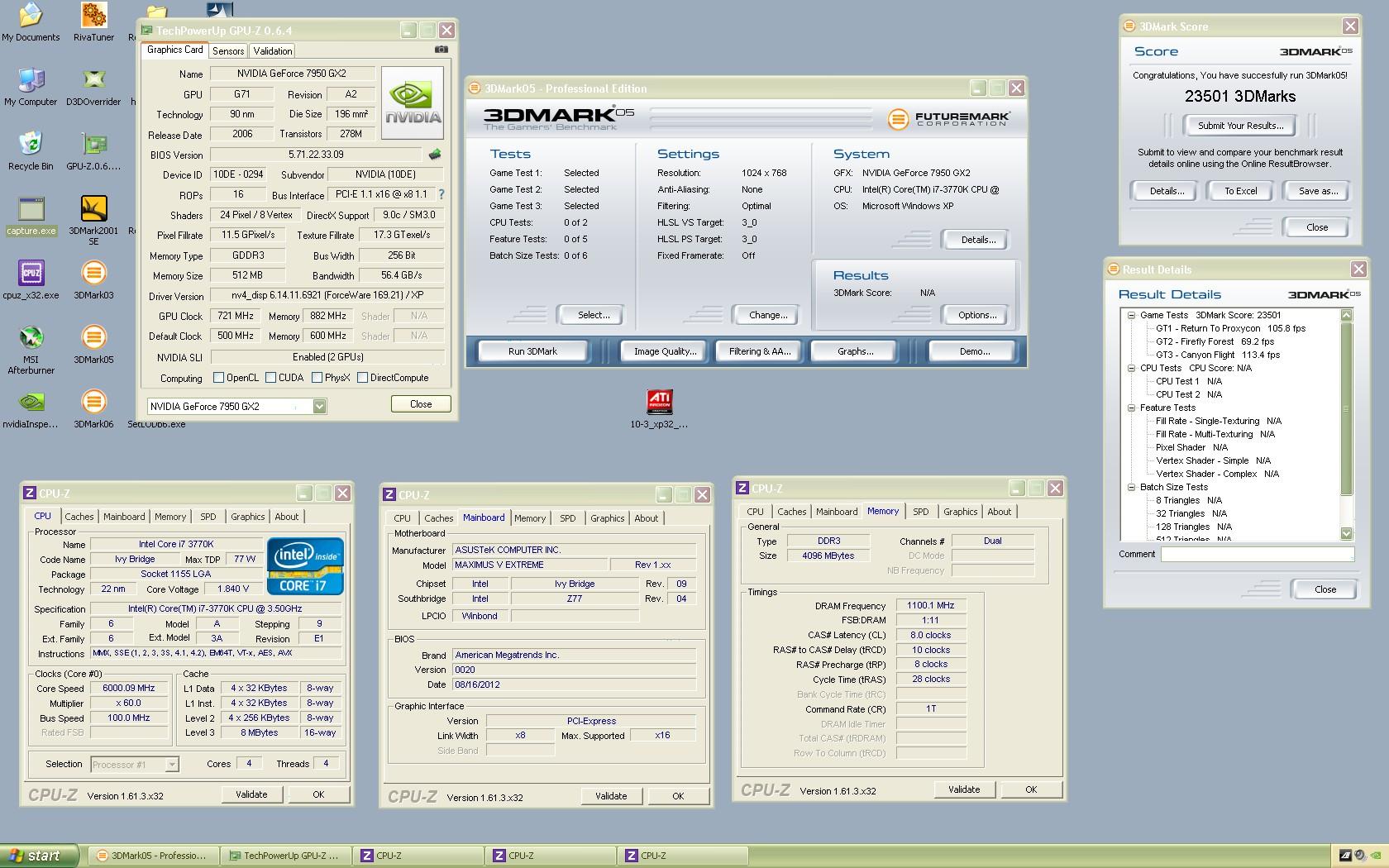Click Run 3DMark button
1389x868 pixels.
[532, 351]
